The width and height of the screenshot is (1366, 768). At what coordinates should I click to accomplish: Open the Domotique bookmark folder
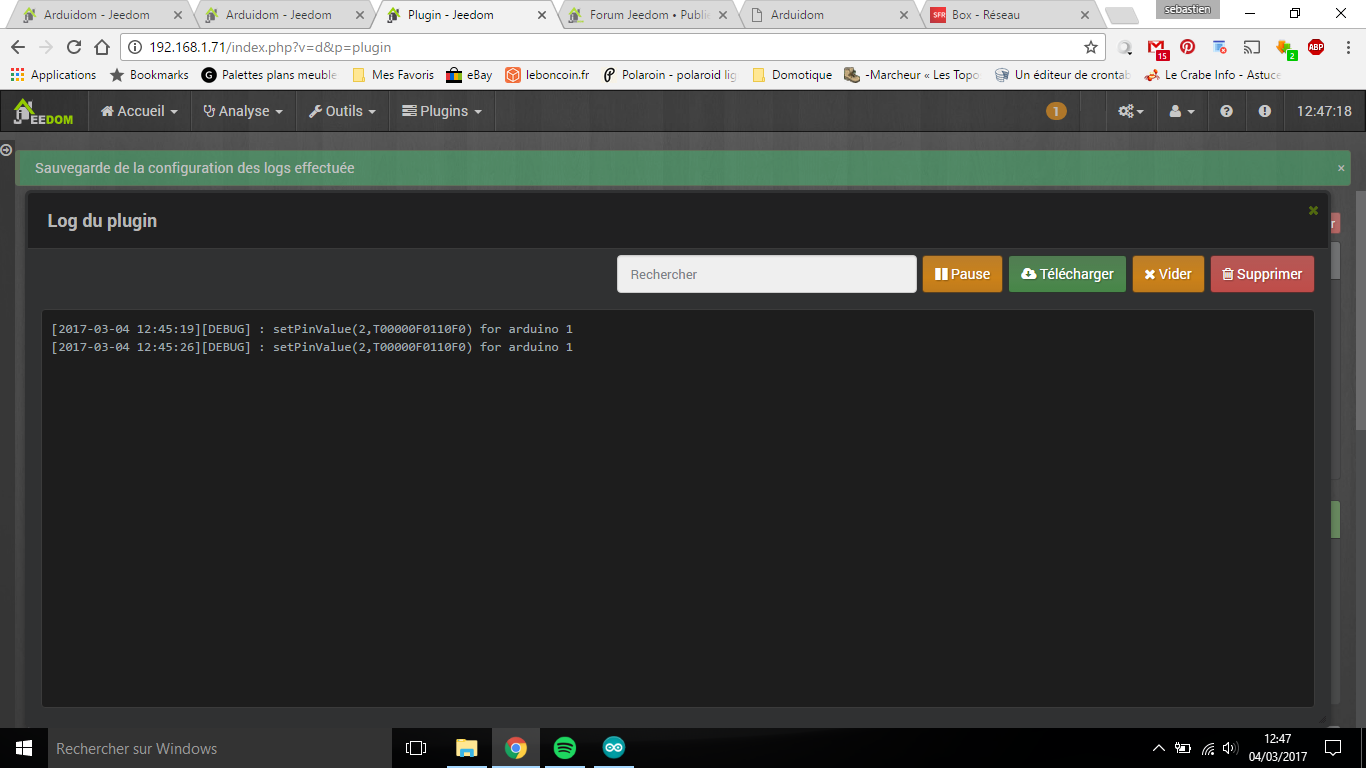click(x=792, y=75)
